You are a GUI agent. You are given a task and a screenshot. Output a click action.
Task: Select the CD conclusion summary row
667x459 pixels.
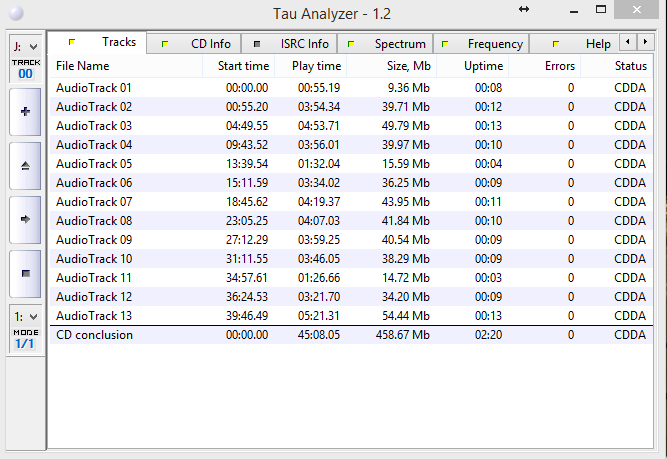[x=351, y=335]
